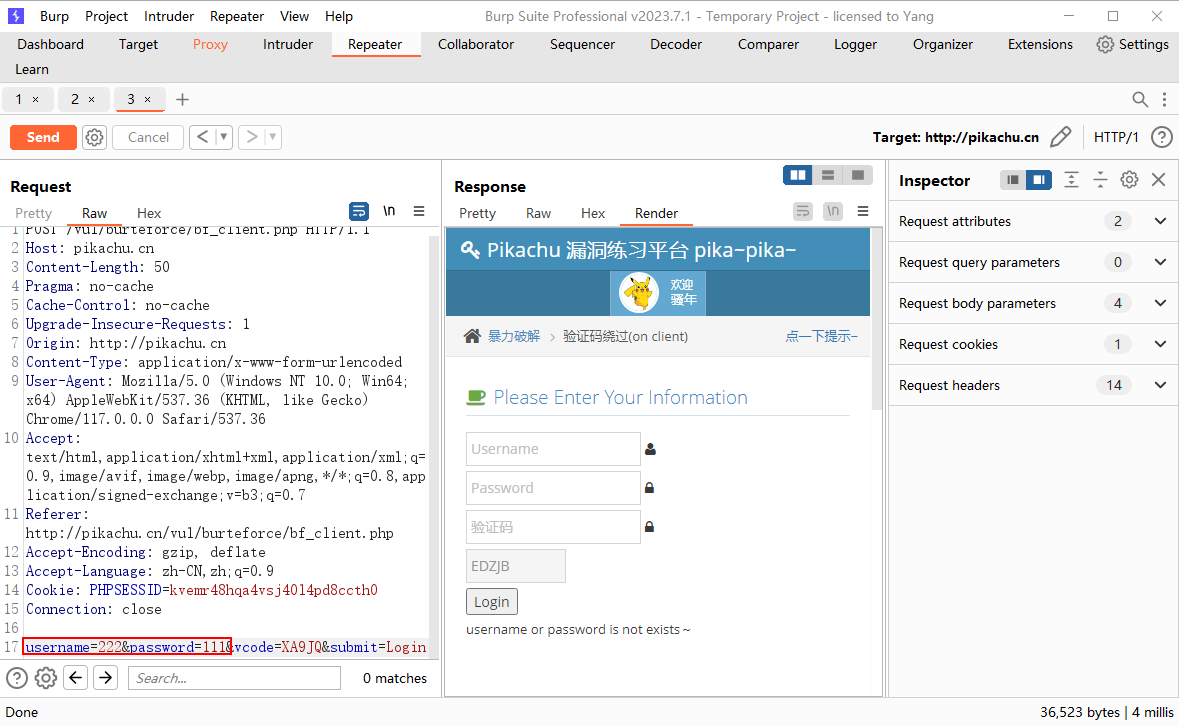Click the 暴力破解 breadcrumb link

click(x=514, y=336)
